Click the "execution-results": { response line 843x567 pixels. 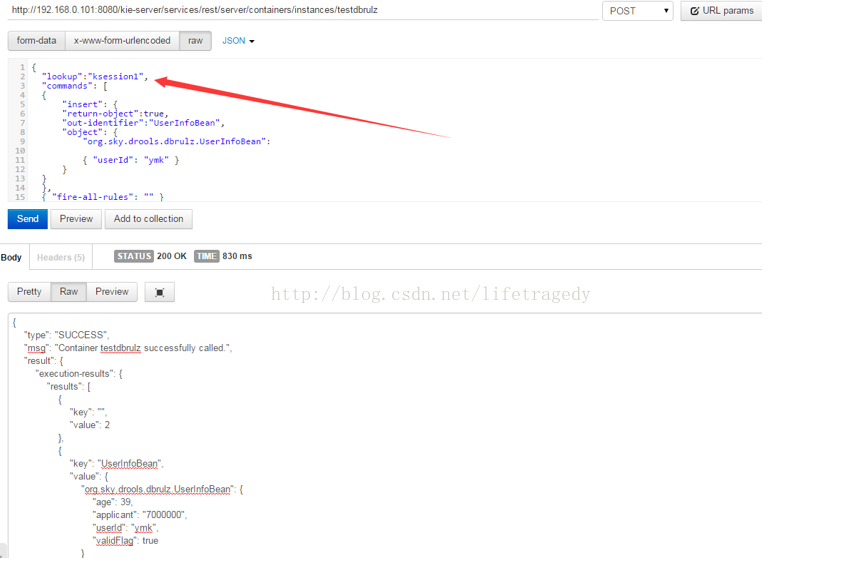point(78,374)
